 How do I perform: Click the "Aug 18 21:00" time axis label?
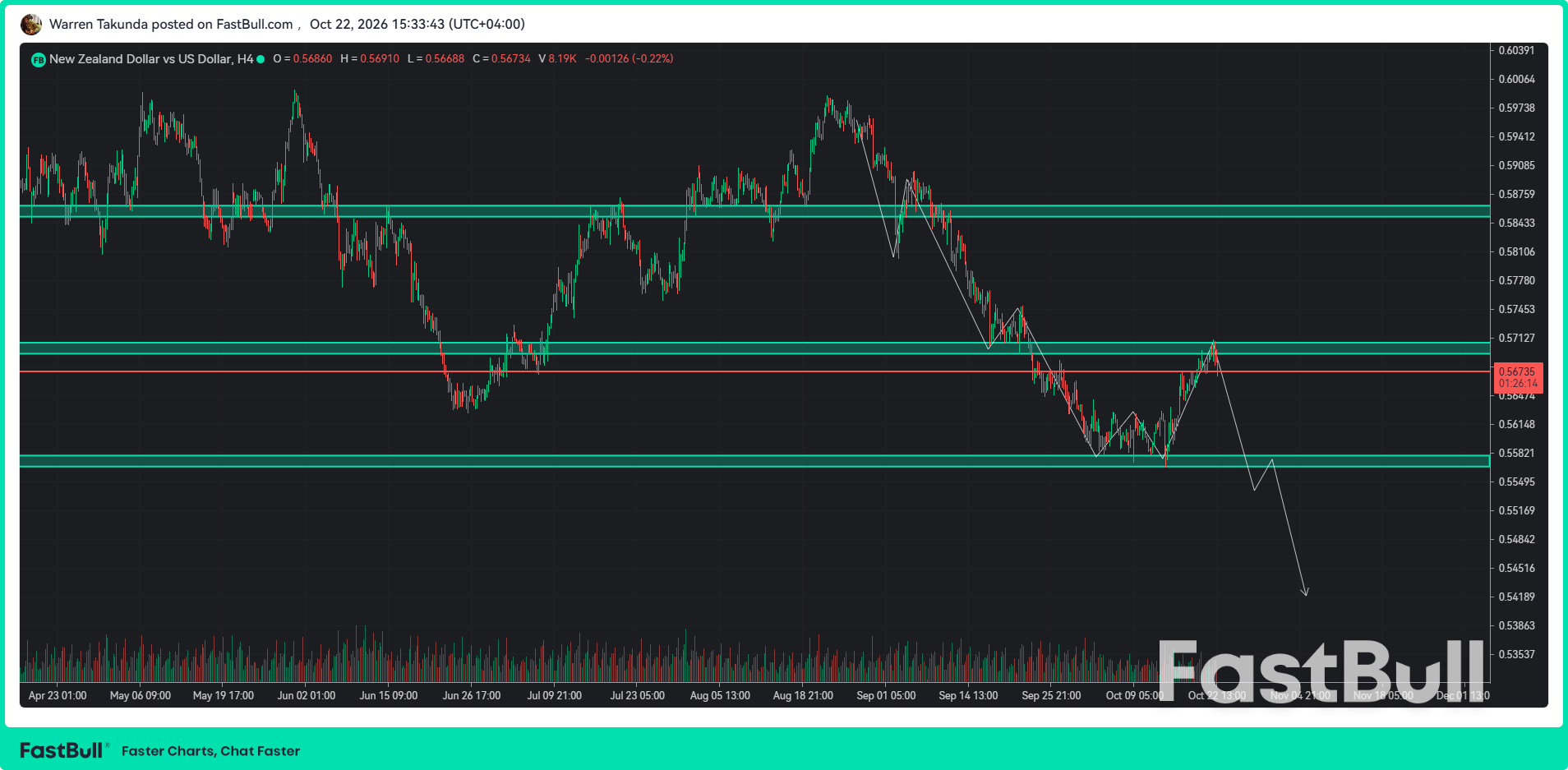pyautogui.click(x=803, y=695)
